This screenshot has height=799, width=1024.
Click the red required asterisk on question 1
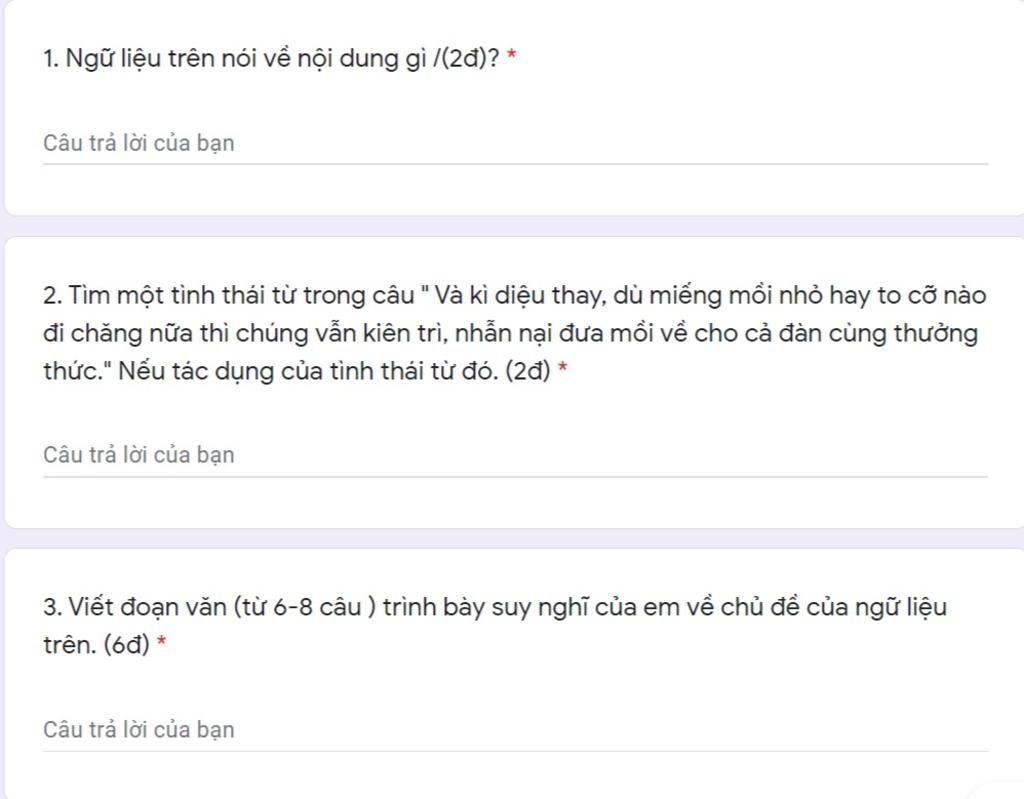click(x=511, y=56)
